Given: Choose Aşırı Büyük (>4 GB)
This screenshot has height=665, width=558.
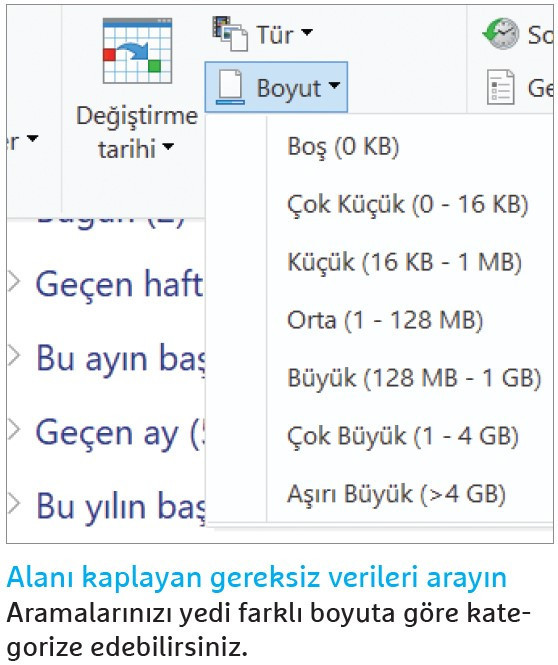Looking at the screenshot, I should tap(396, 494).
